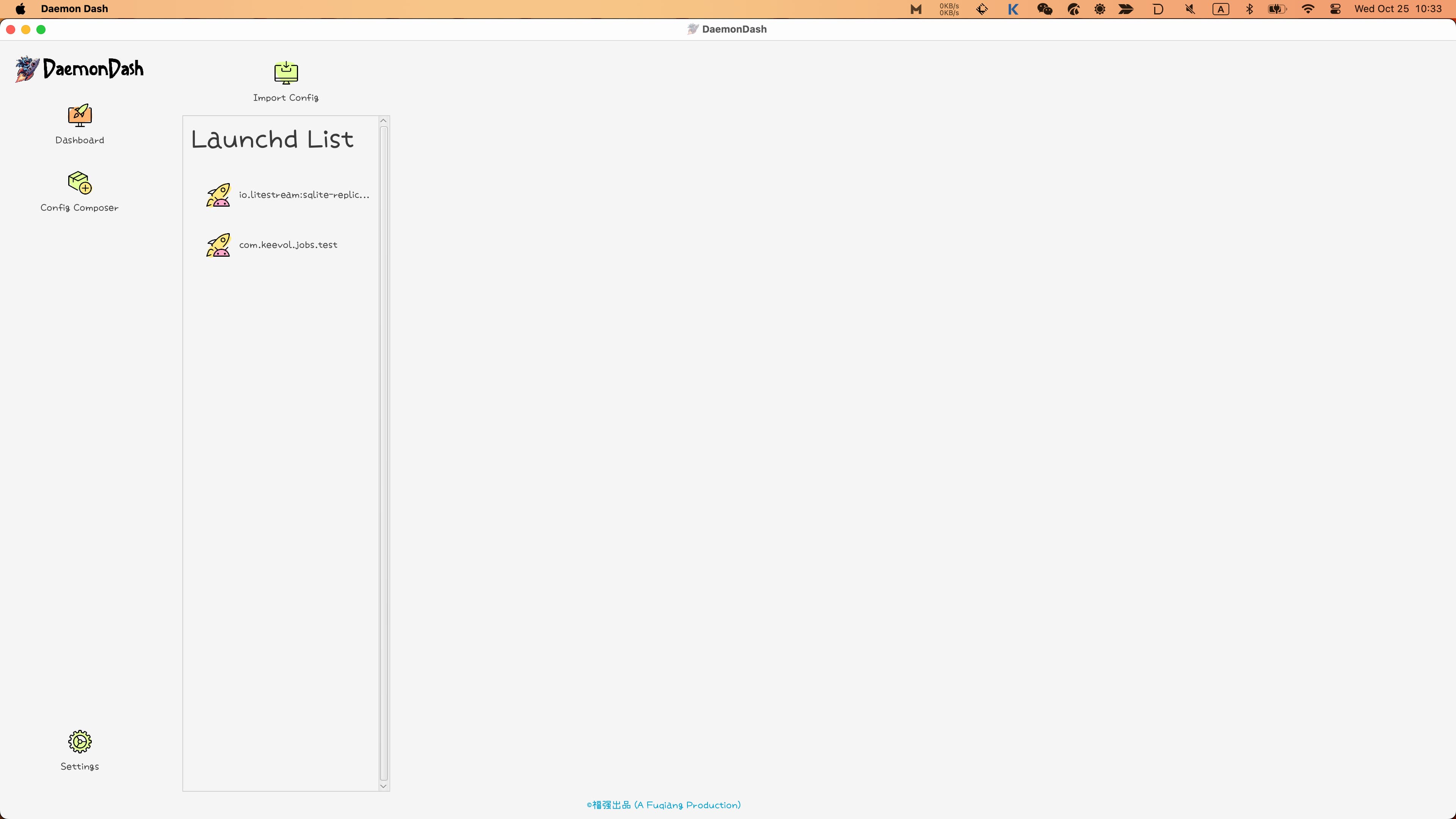This screenshot has width=1456, height=819.
Task: Click the Launchd List heading
Action: [273, 140]
